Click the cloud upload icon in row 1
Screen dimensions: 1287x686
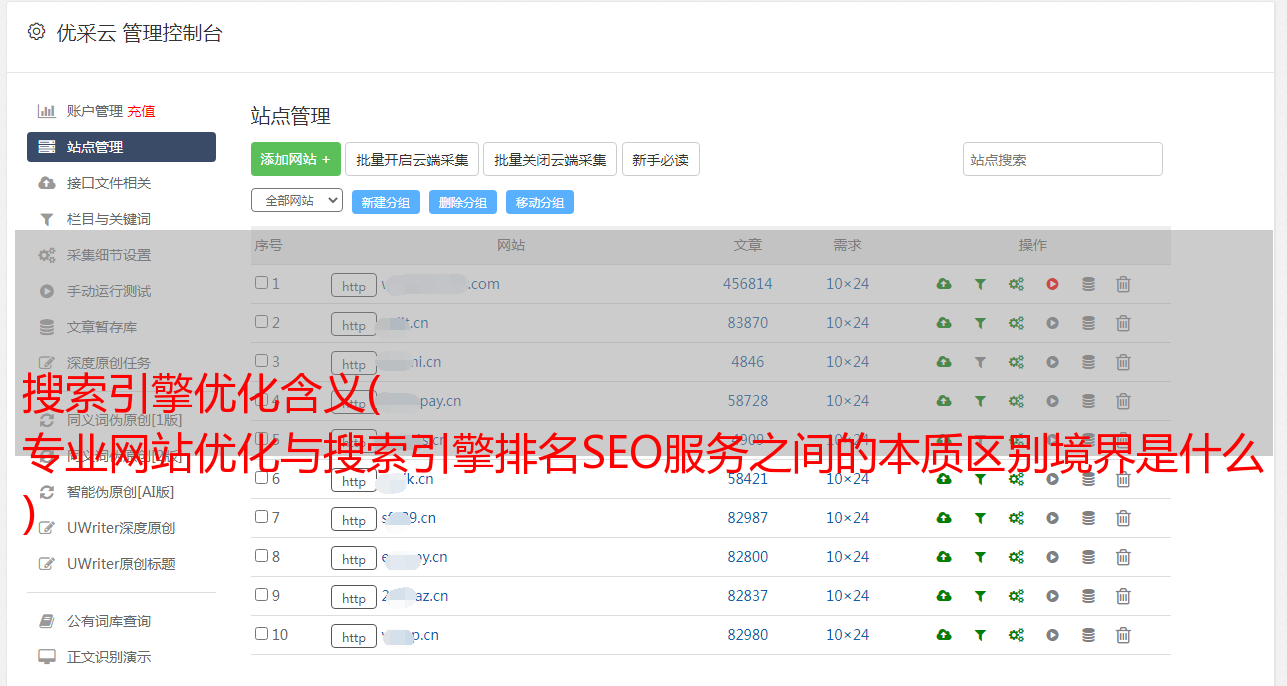(944, 284)
